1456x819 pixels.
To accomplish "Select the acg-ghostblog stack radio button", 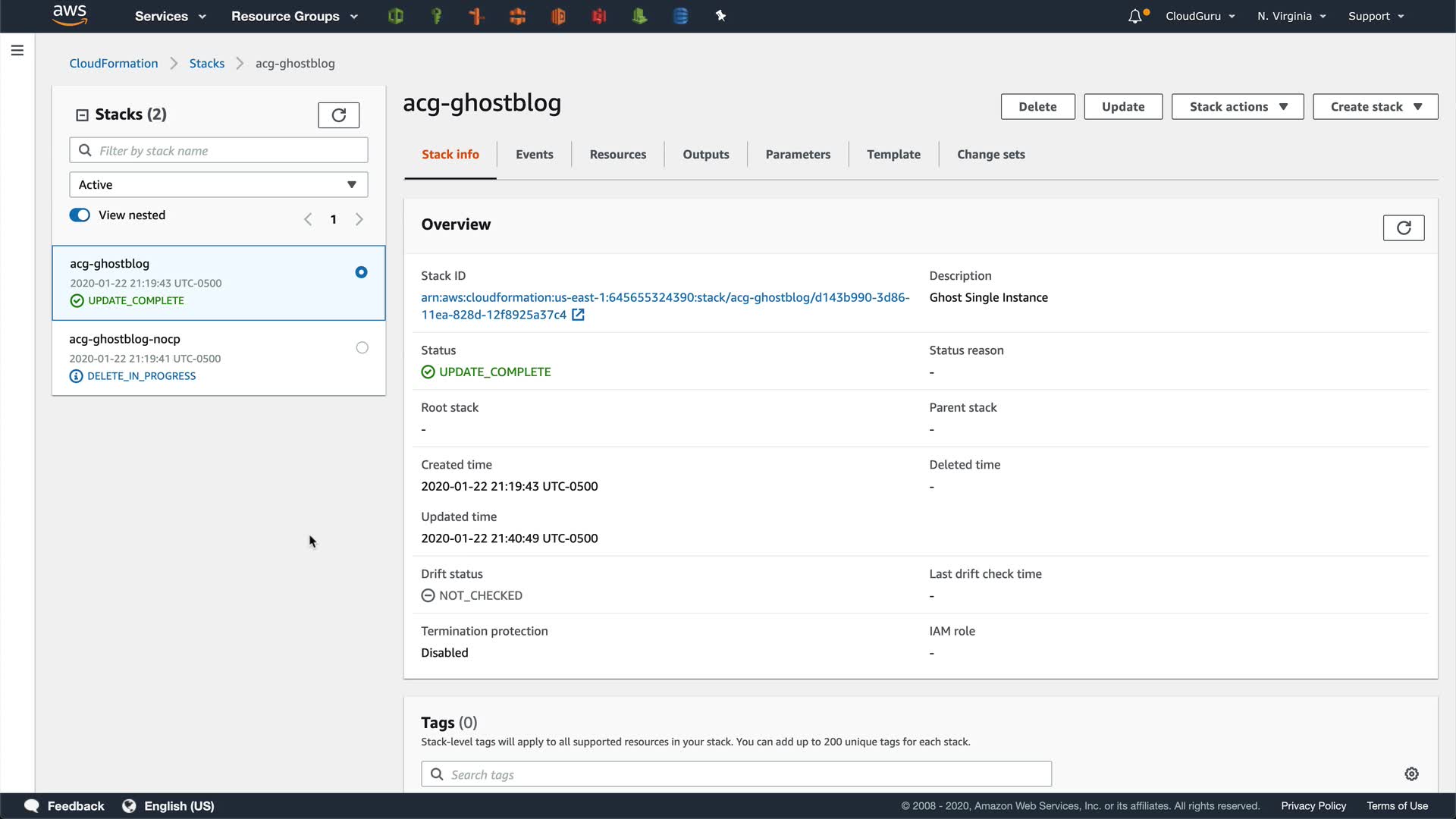I will pyautogui.click(x=361, y=272).
